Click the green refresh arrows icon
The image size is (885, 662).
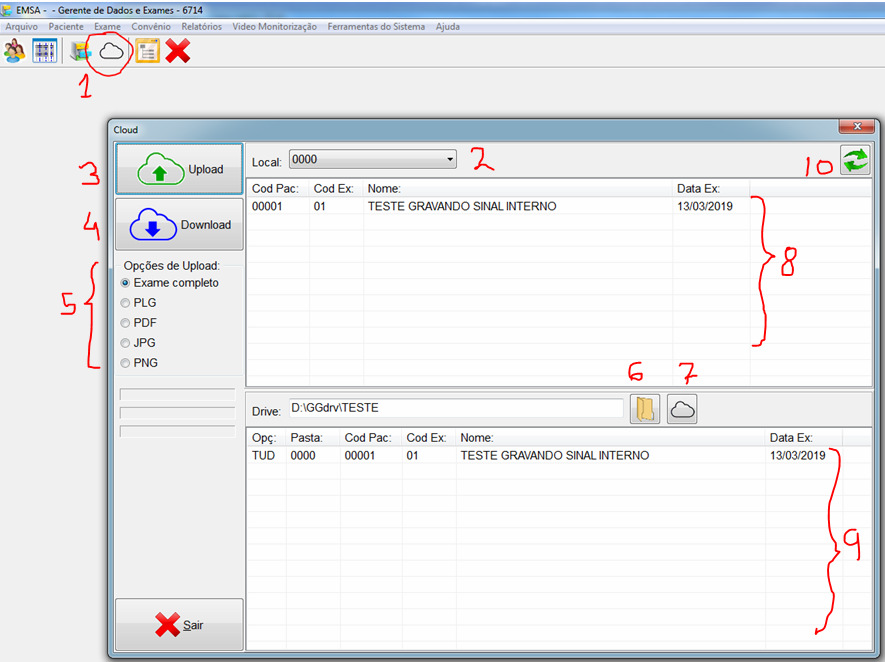coord(855,160)
